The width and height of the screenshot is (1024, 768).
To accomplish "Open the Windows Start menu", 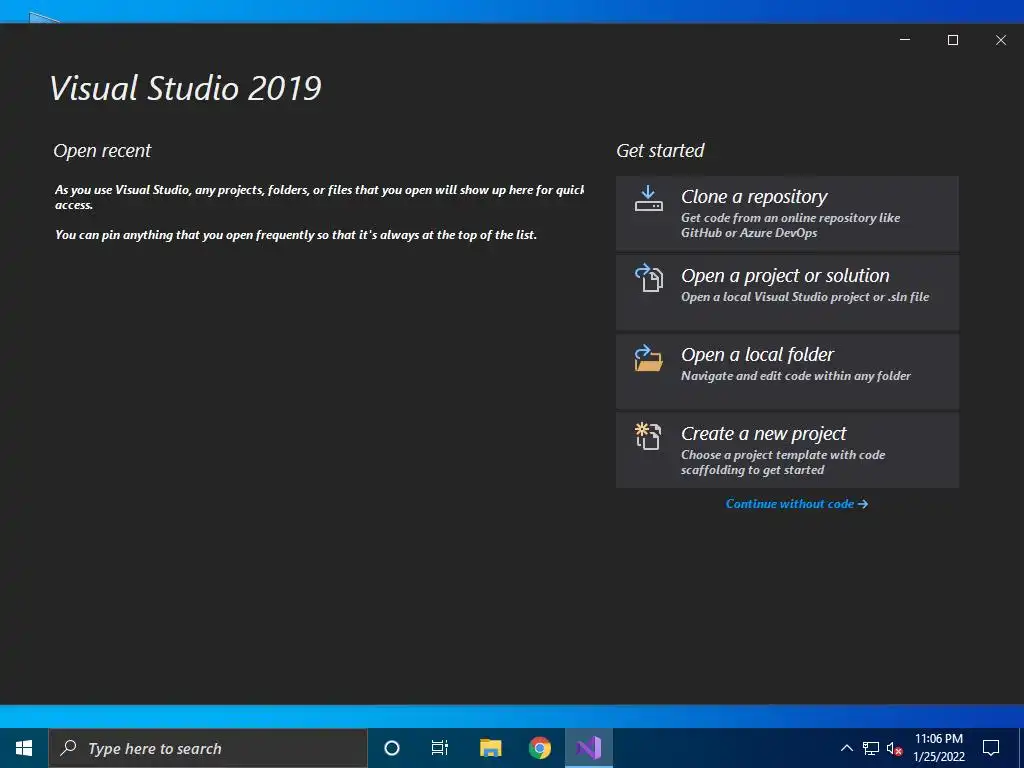I will coord(24,748).
